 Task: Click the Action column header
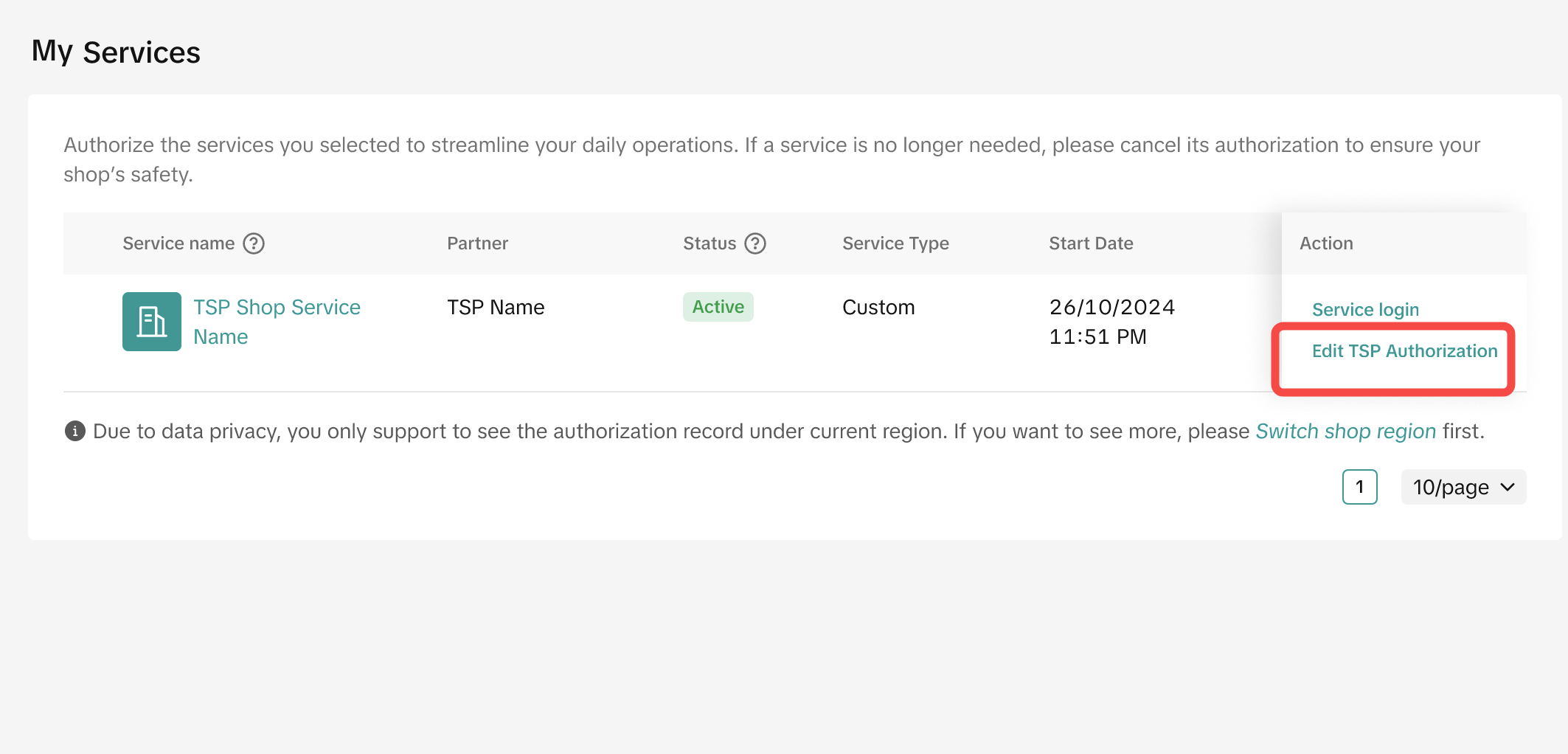coord(1326,243)
